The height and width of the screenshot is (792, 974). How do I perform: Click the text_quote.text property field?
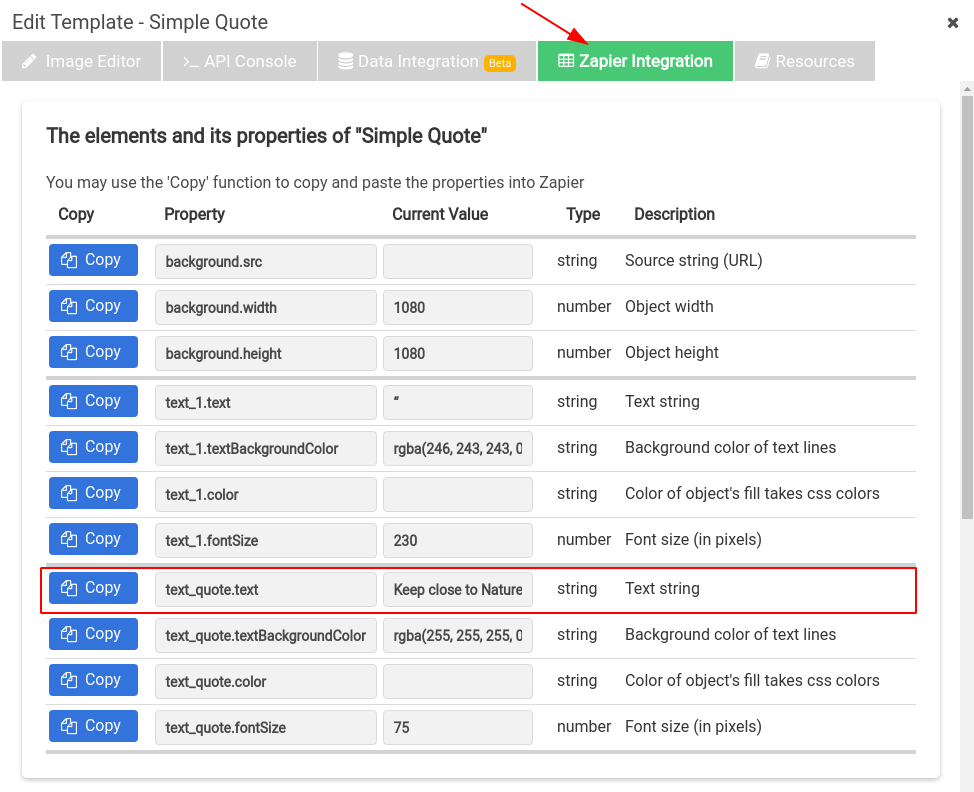(x=266, y=589)
